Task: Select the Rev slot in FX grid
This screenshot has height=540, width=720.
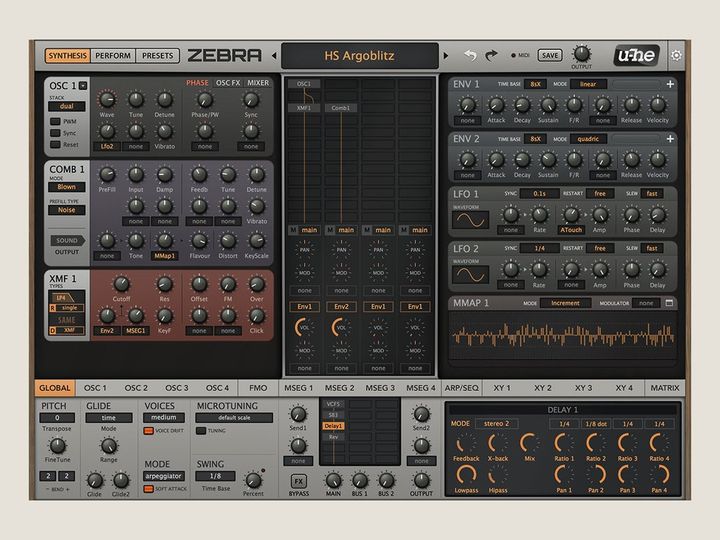Action: [333, 437]
